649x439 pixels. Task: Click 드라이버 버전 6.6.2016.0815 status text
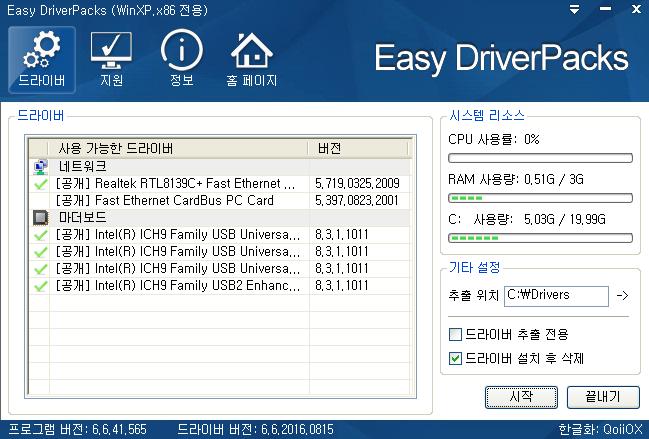coord(255,429)
